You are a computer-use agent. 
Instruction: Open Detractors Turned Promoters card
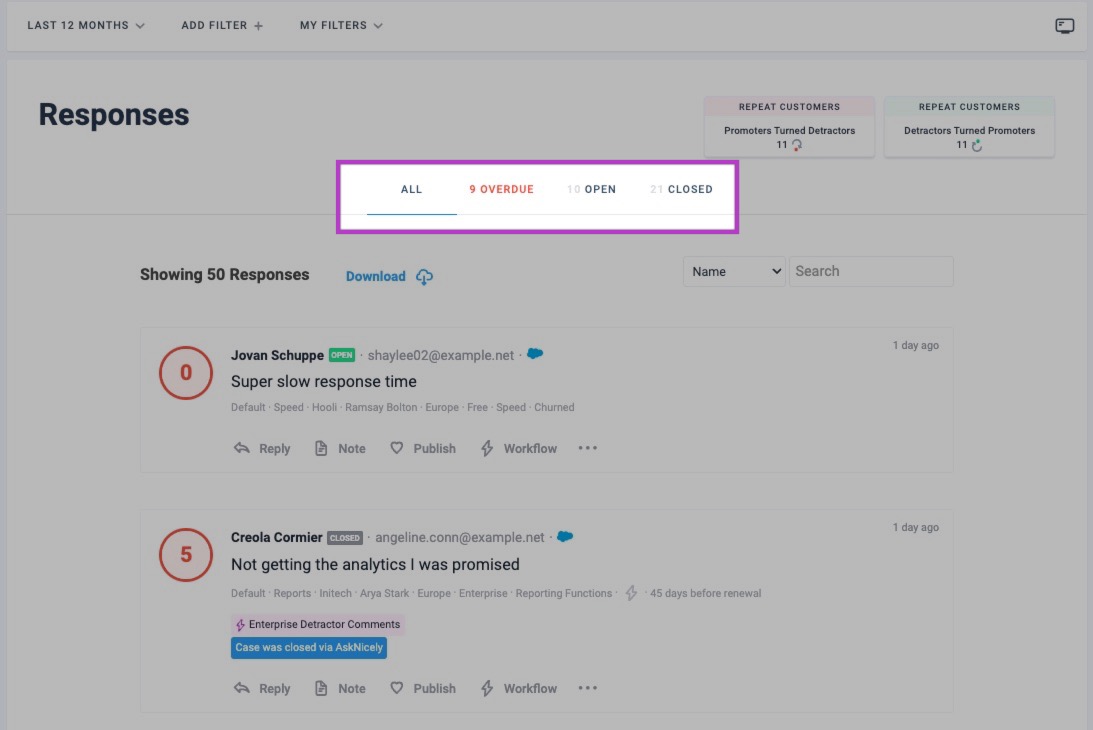pos(969,127)
